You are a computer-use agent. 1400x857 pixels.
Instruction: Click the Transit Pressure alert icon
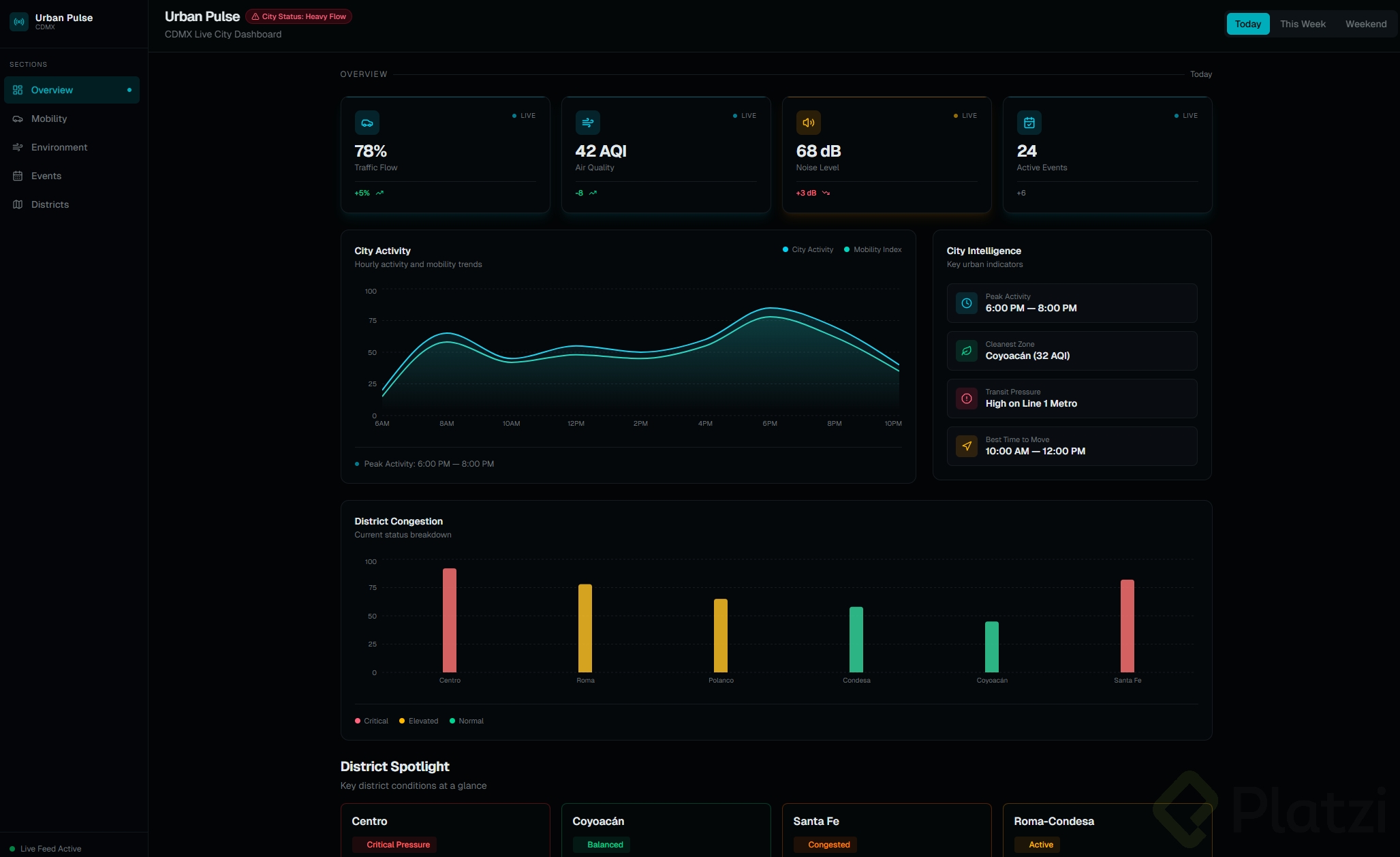[966, 399]
